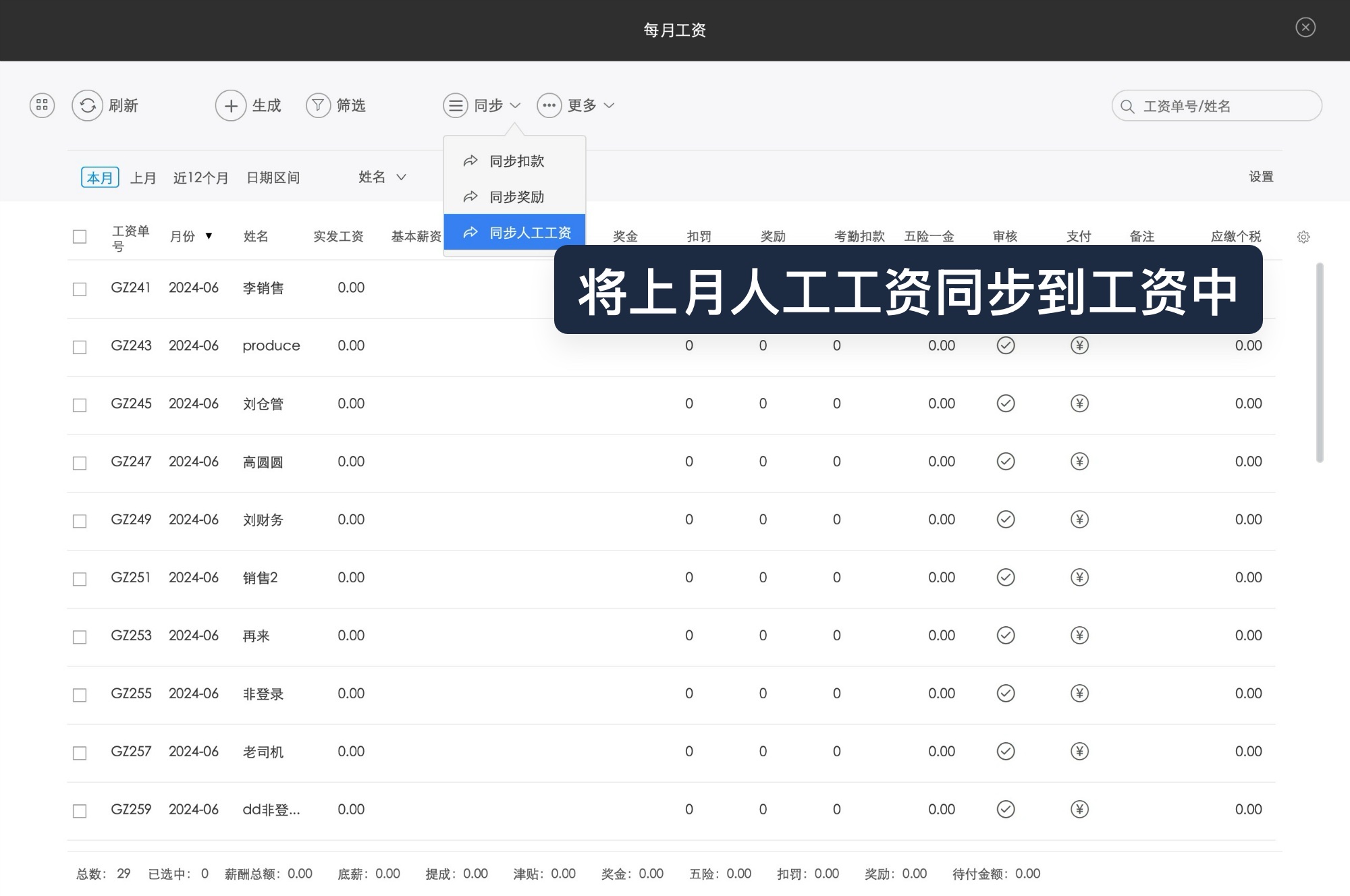1350x896 pixels.
Task: Open the 设置 link on the right
Action: (1262, 177)
